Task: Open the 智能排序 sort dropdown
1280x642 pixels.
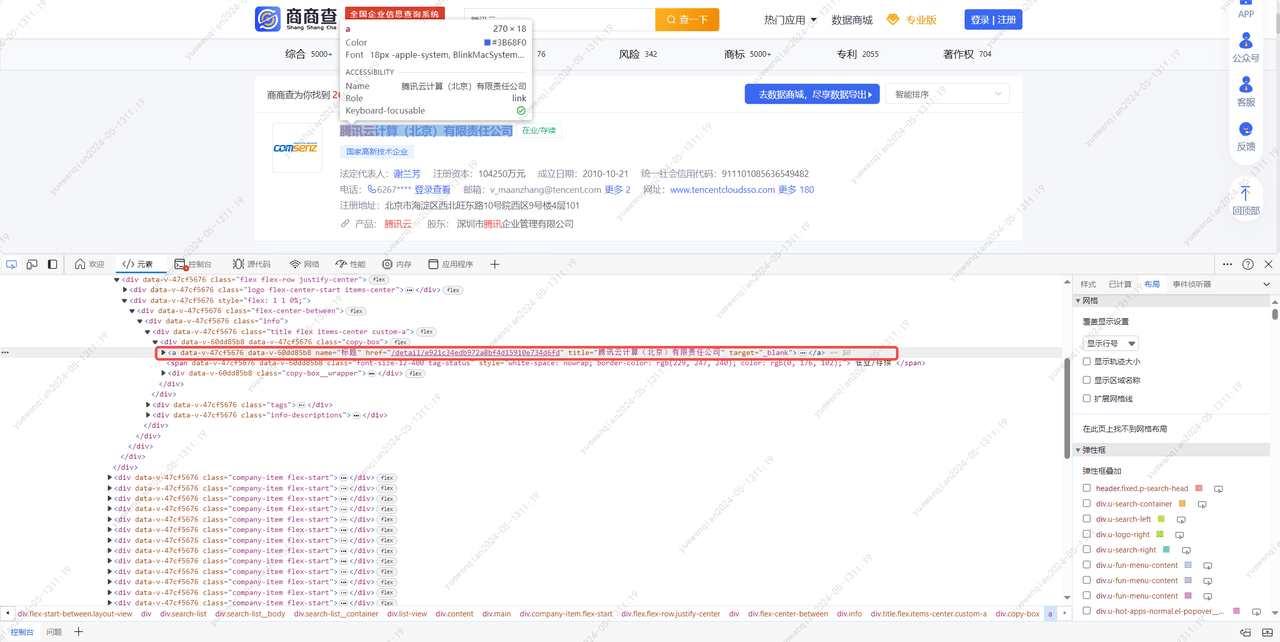Action: pos(947,94)
